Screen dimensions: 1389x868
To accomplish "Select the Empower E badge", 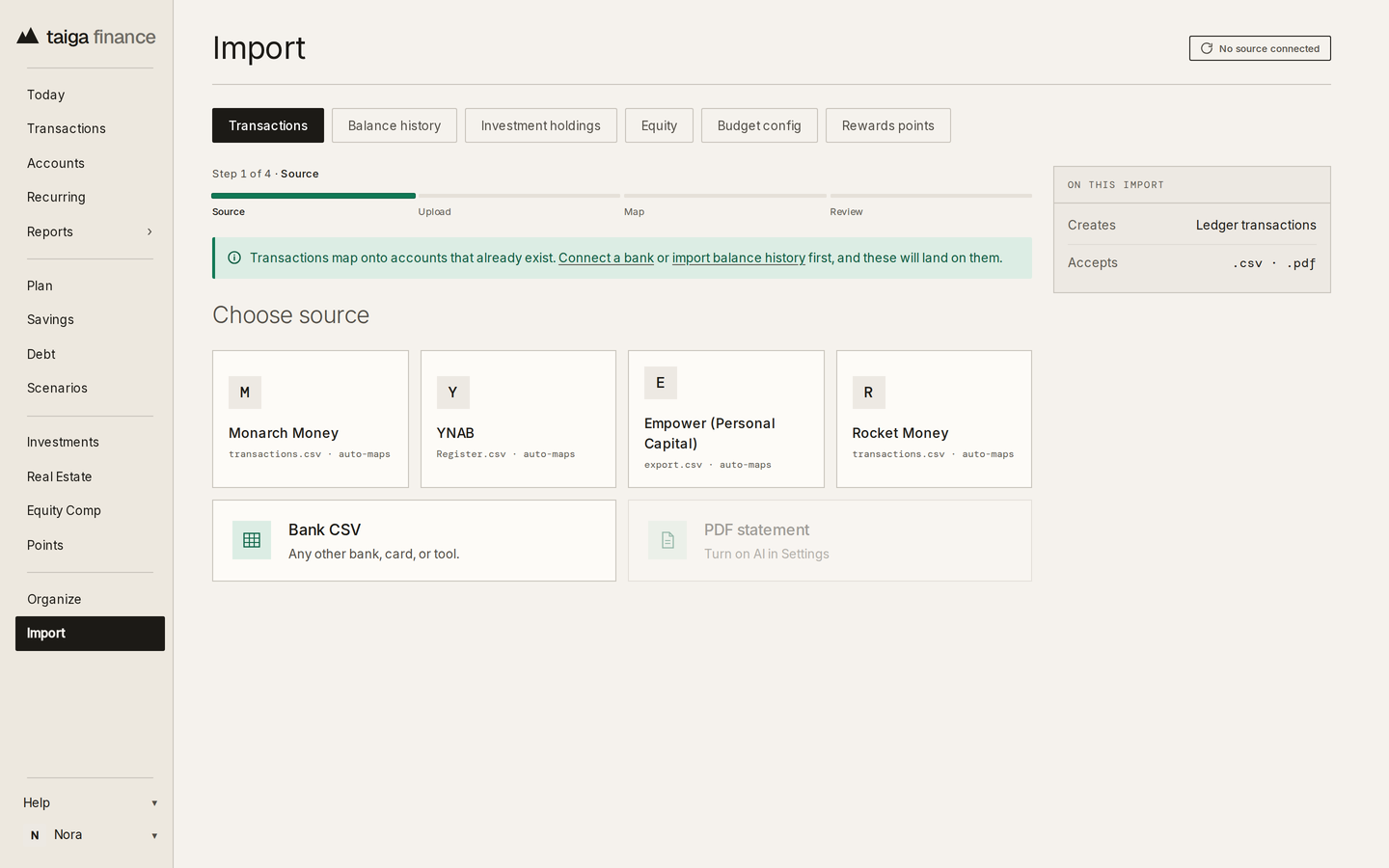I will coord(661,383).
